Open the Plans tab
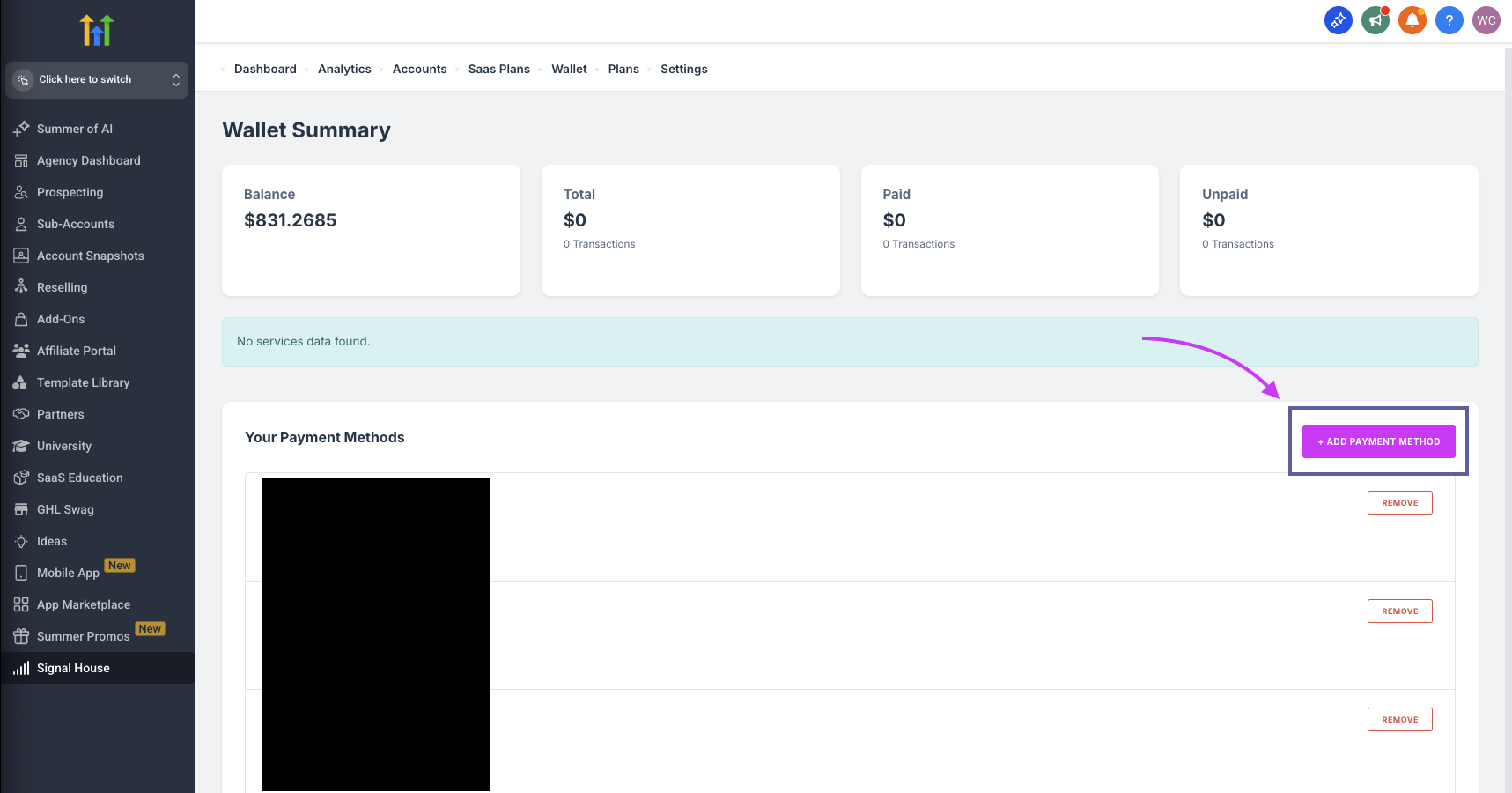This screenshot has height=793, width=1512. 623,69
